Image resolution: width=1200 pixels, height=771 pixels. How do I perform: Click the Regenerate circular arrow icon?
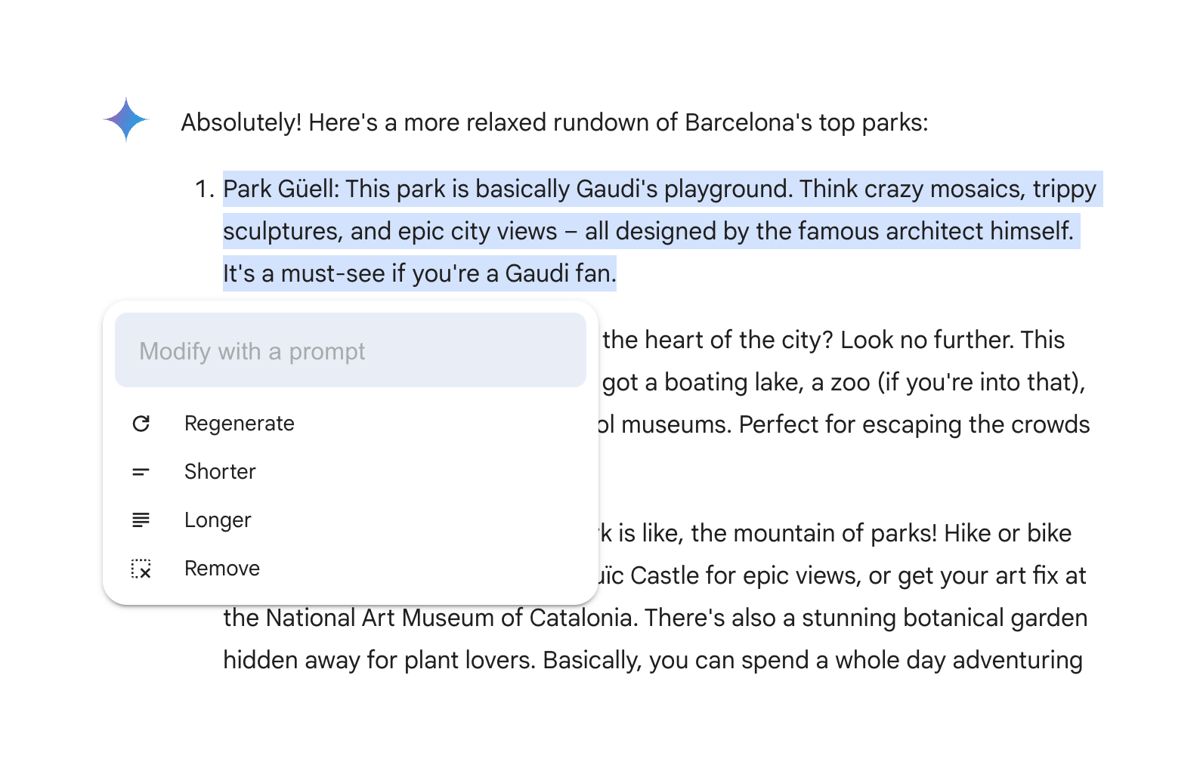tap(141, 424)
